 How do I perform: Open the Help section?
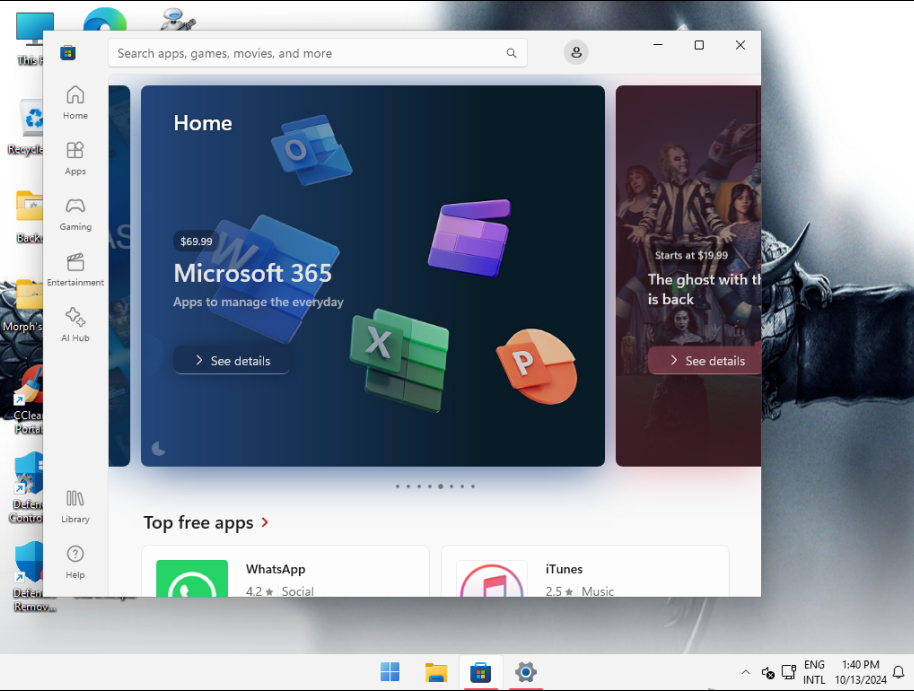tap(75, 562)
